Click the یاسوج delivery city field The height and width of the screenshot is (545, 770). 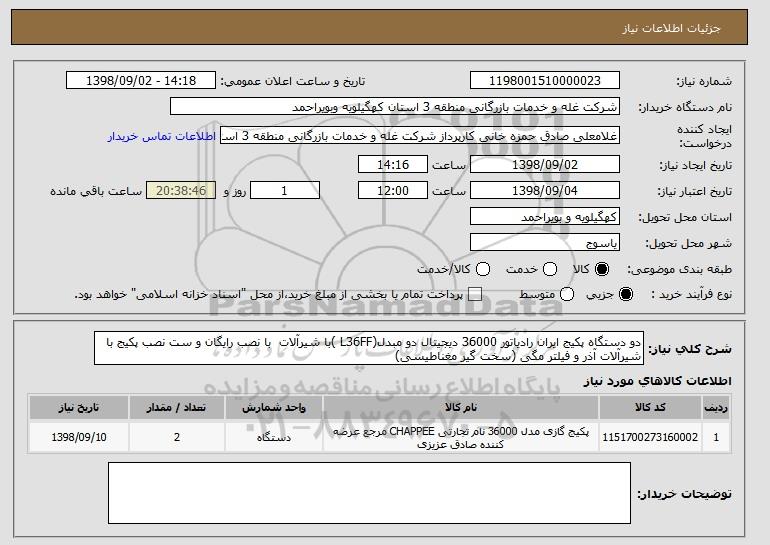[544, 242]
